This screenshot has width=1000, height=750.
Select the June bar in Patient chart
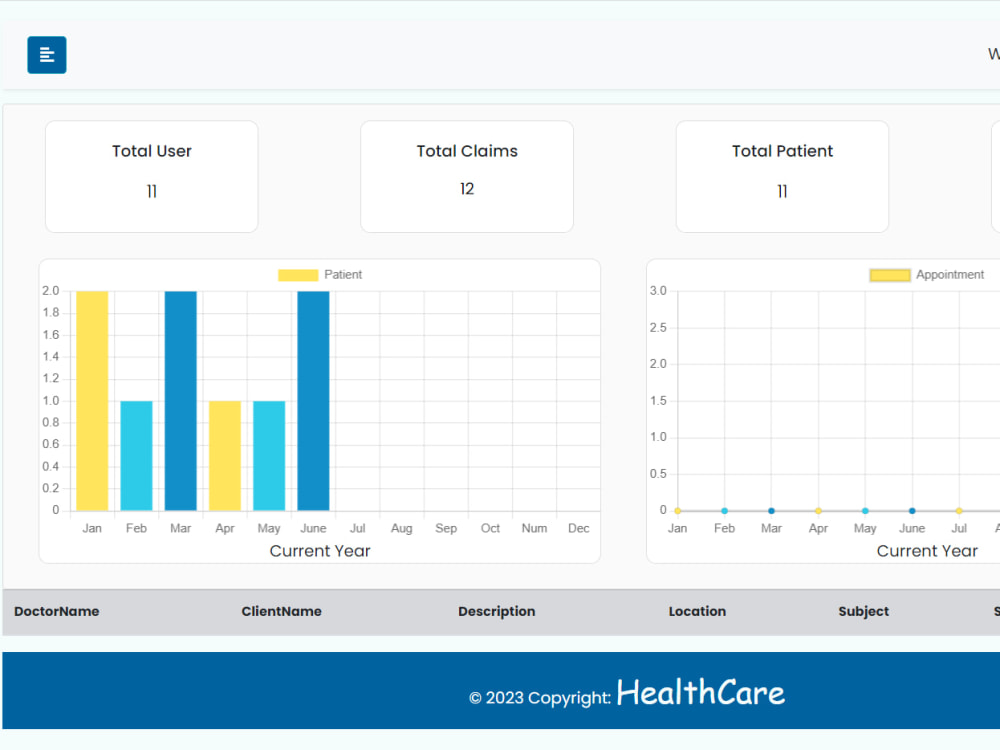313,401
